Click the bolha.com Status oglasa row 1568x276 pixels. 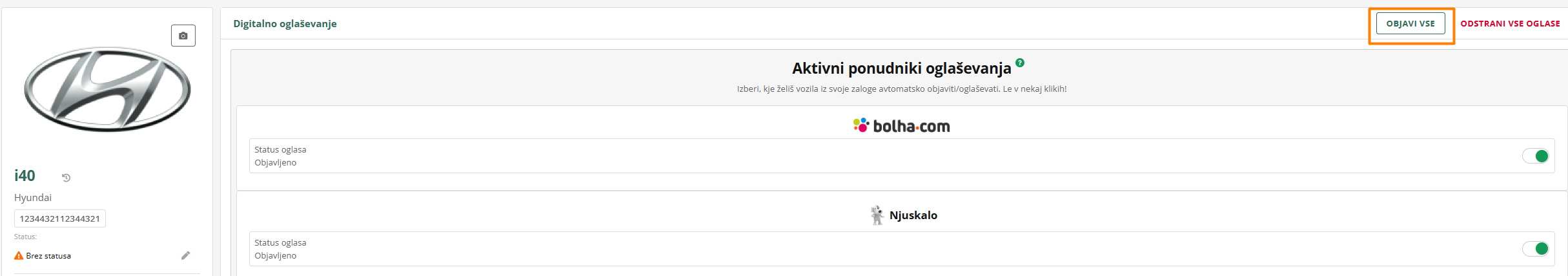775,156
